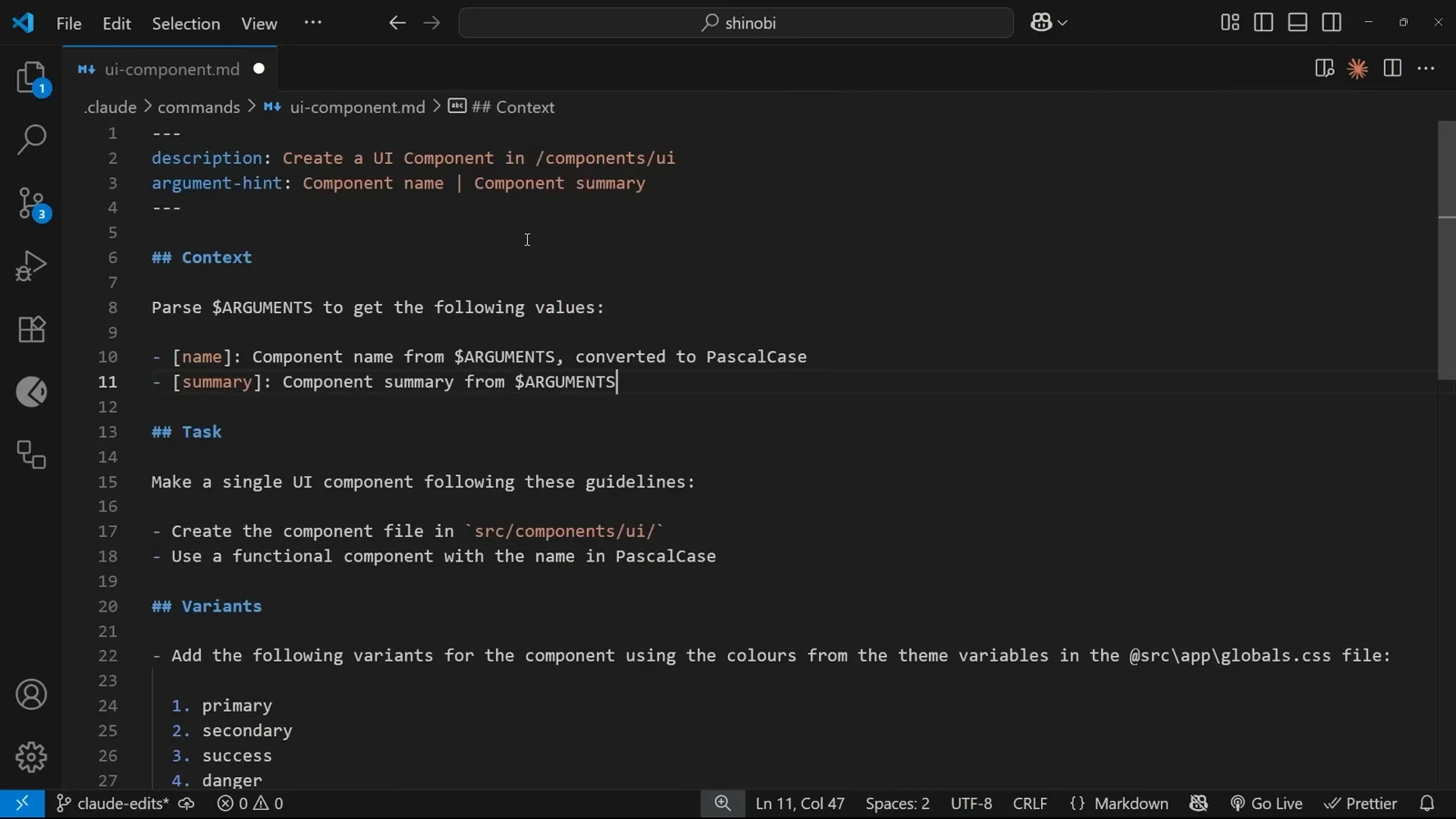Open the Run and Debug view
Screen dimensions: 1456x819
32,267
